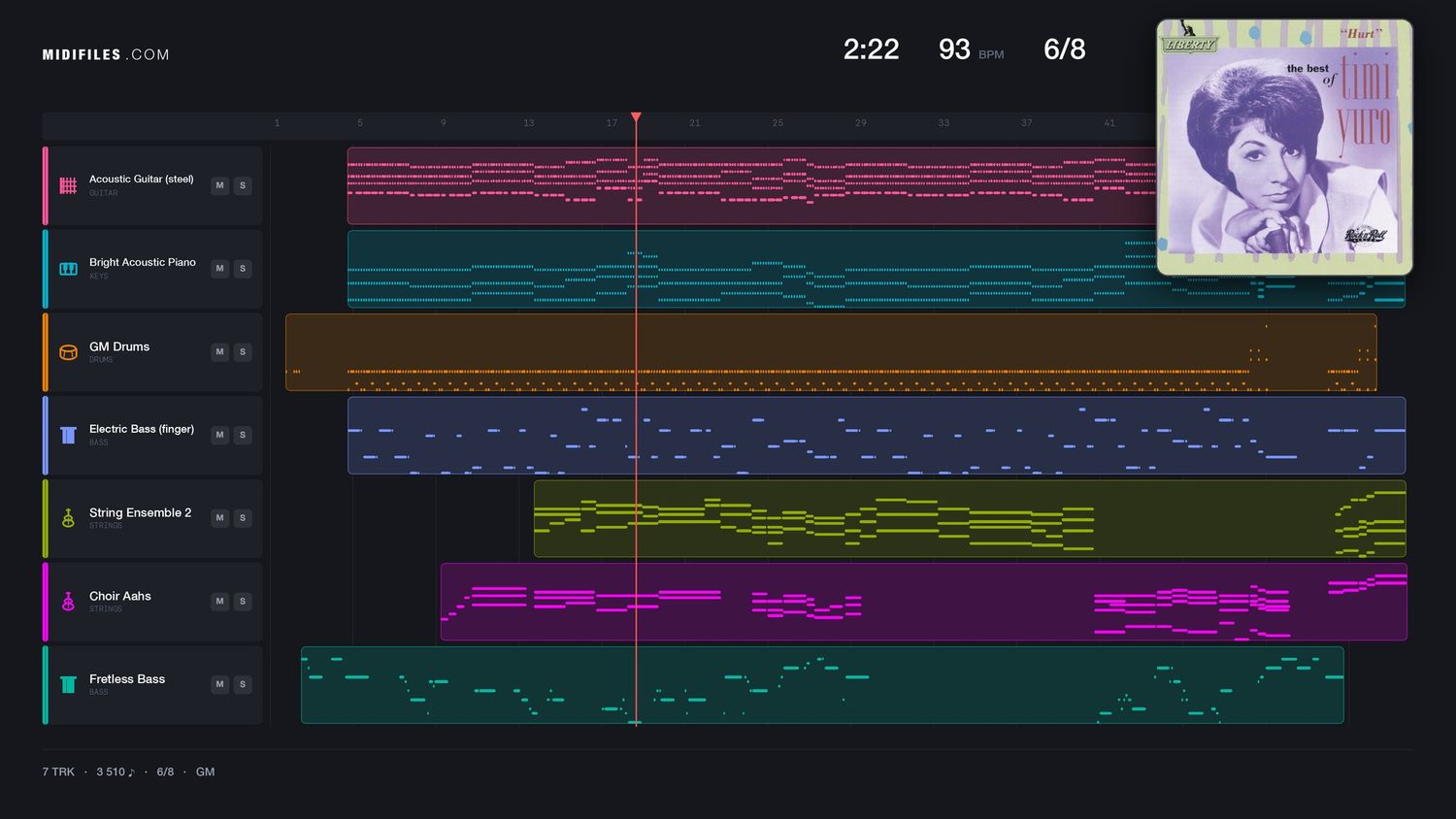Select the magenta Choir Aahs clip

(x=924, y=602)
